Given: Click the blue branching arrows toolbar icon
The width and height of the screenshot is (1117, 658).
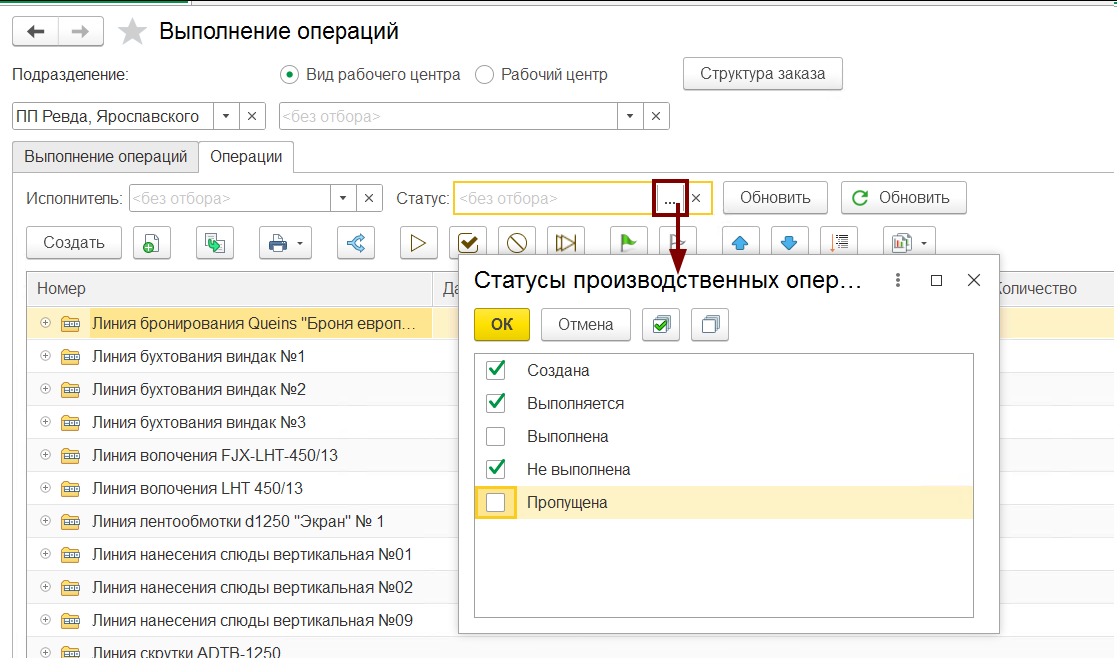Looking at the screenshot, I should (x=355, y=243).
